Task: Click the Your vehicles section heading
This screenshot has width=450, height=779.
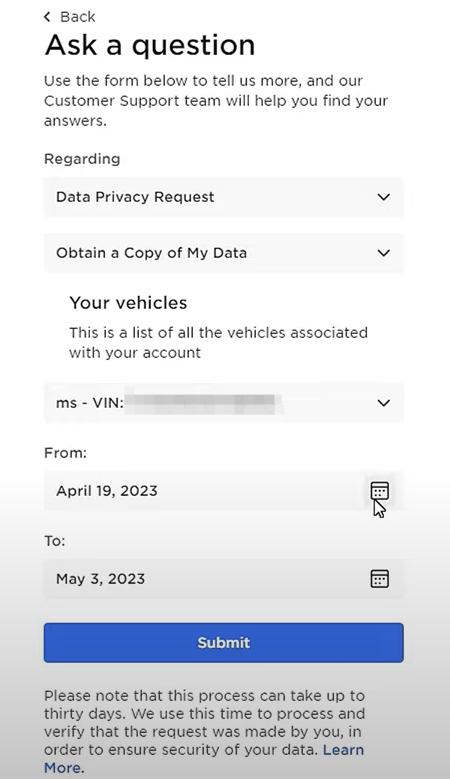Action: (x=128, y=303)
